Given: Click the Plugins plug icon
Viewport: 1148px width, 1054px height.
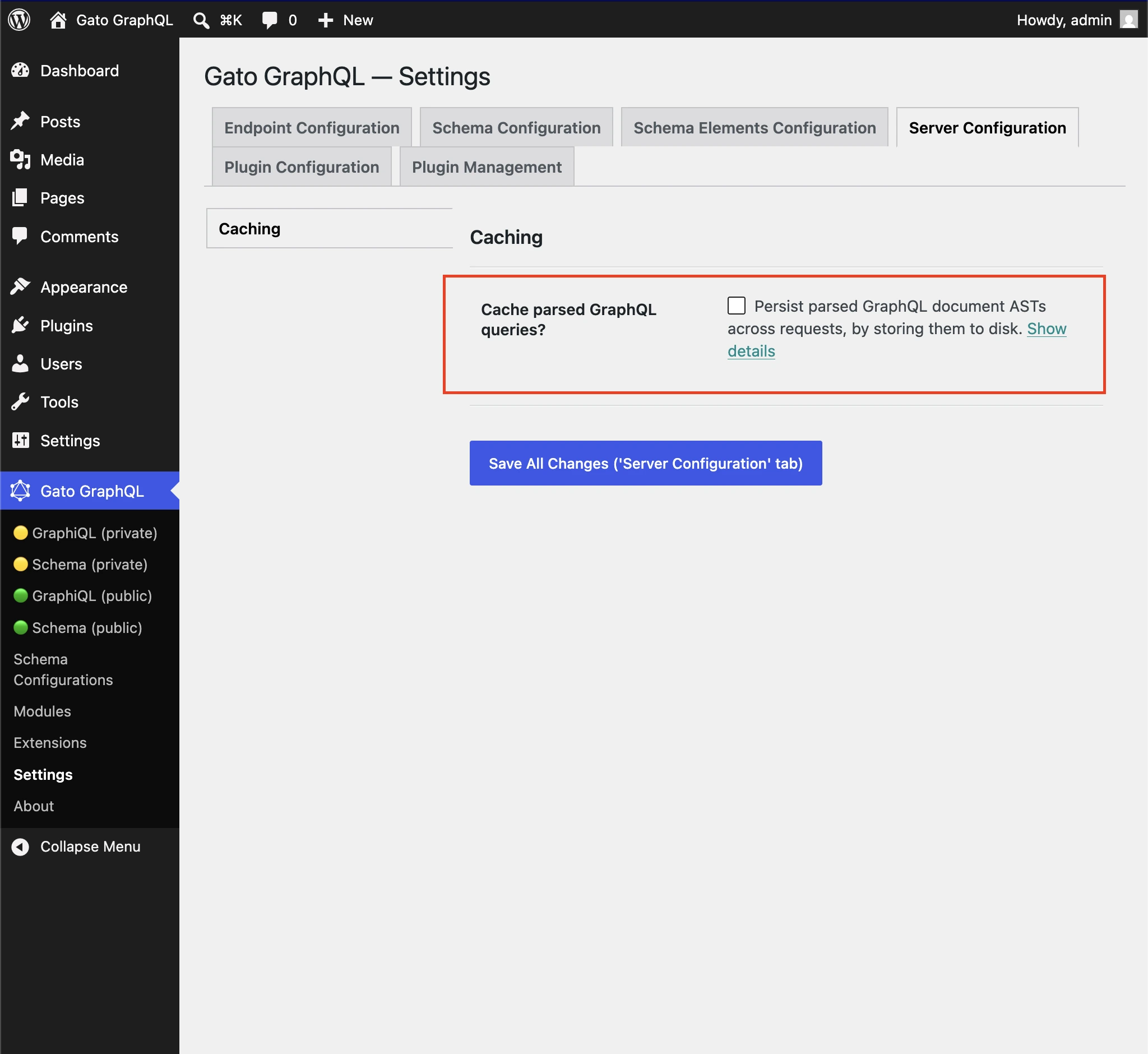Looking at the screenshot, I should click(21, 326).
